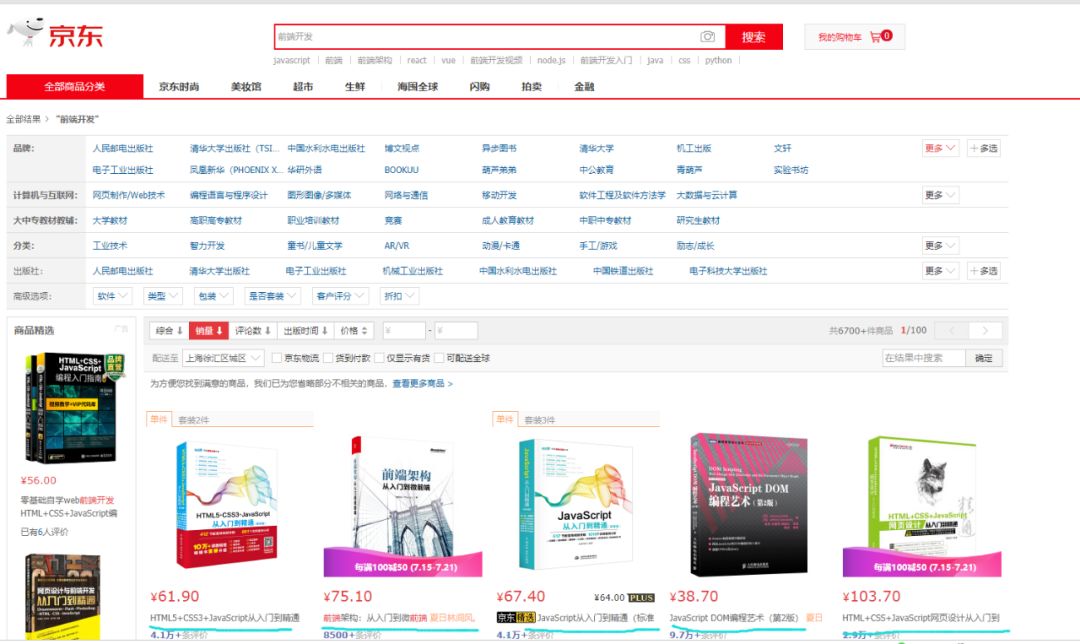Click the price sort arrows beside 价格

[x=365, y=330]
